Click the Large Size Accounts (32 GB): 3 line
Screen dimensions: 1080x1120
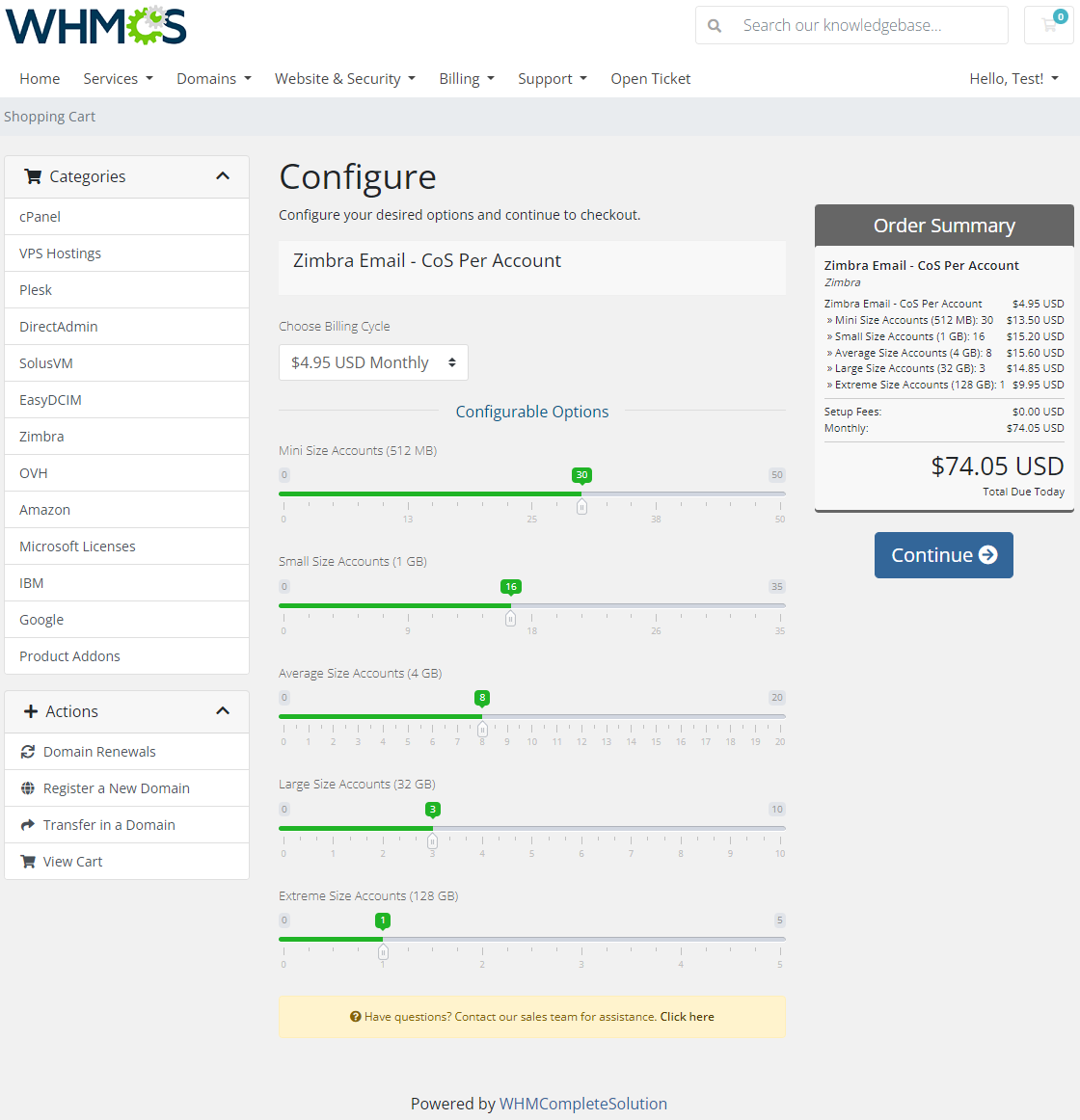point(945,368)
